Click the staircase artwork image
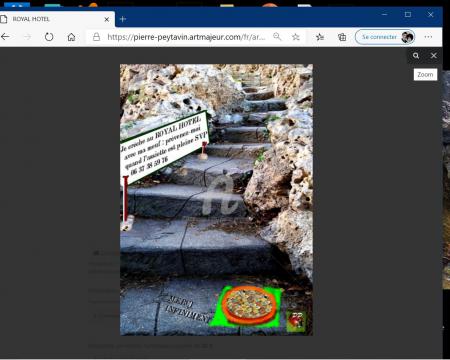Screen dimensions: 450x360 [x=216, y=200]
